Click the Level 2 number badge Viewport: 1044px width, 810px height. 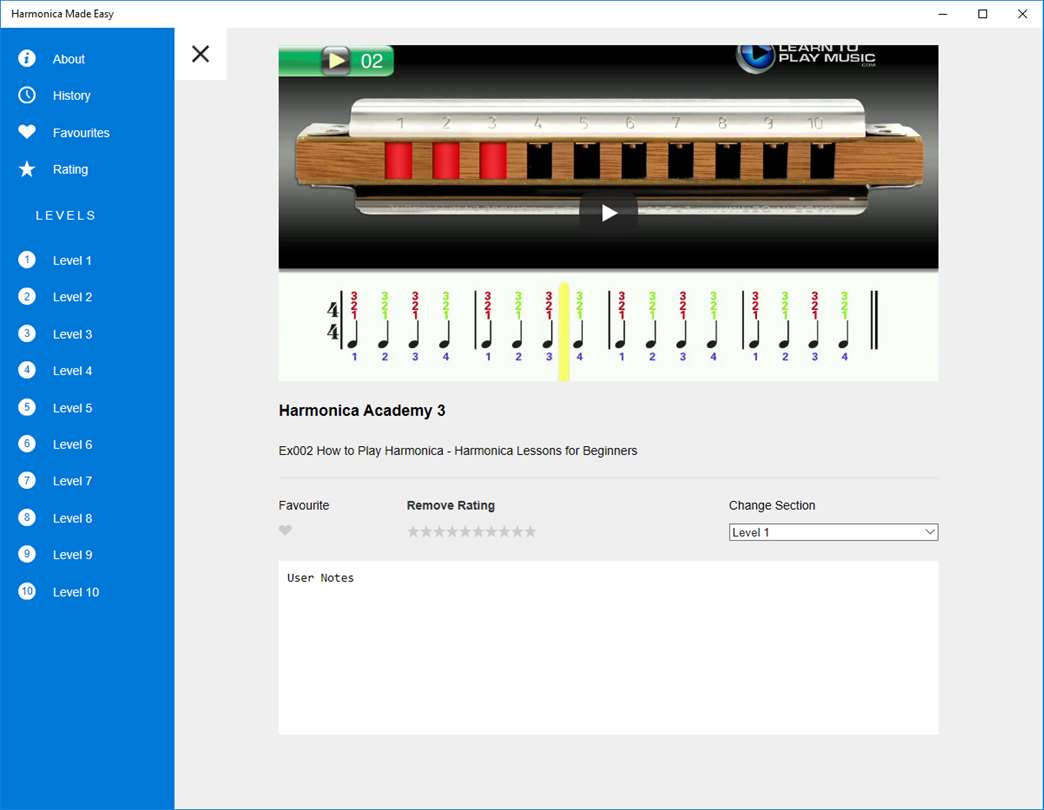click(x=27, y=296)
